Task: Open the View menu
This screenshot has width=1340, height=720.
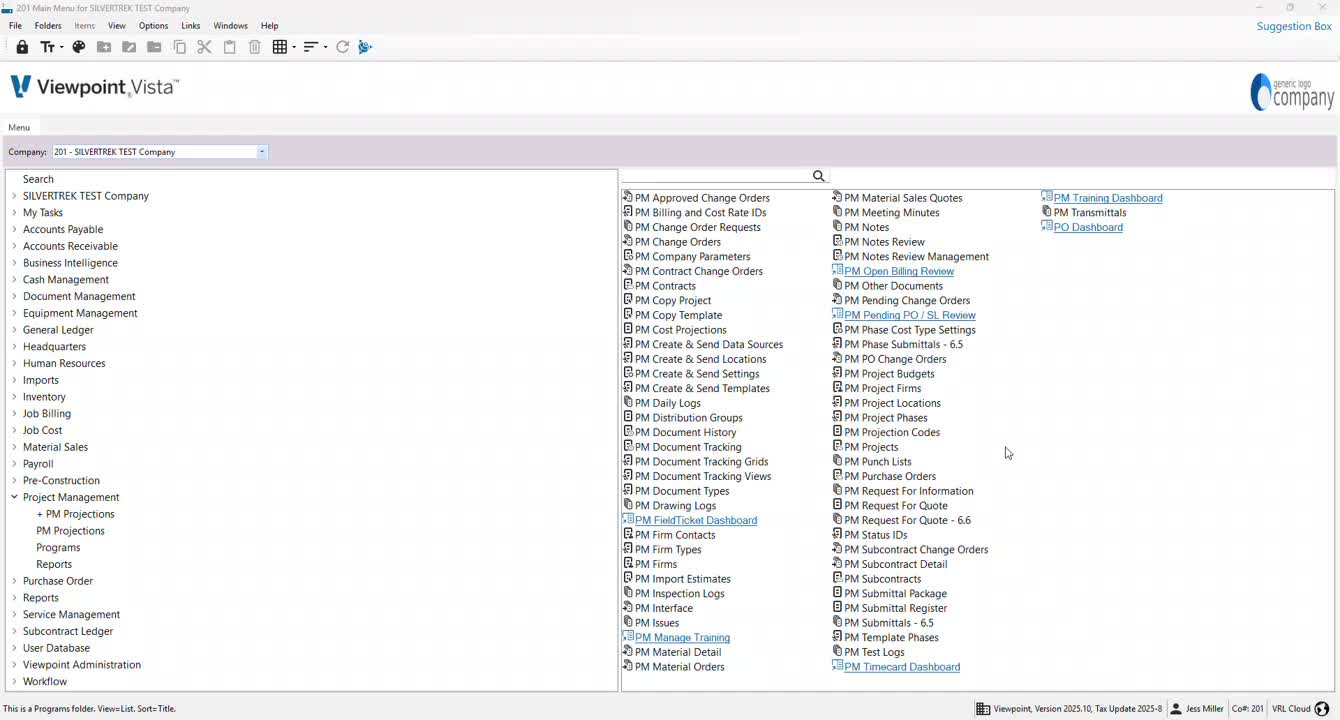Action: [117, 26]
